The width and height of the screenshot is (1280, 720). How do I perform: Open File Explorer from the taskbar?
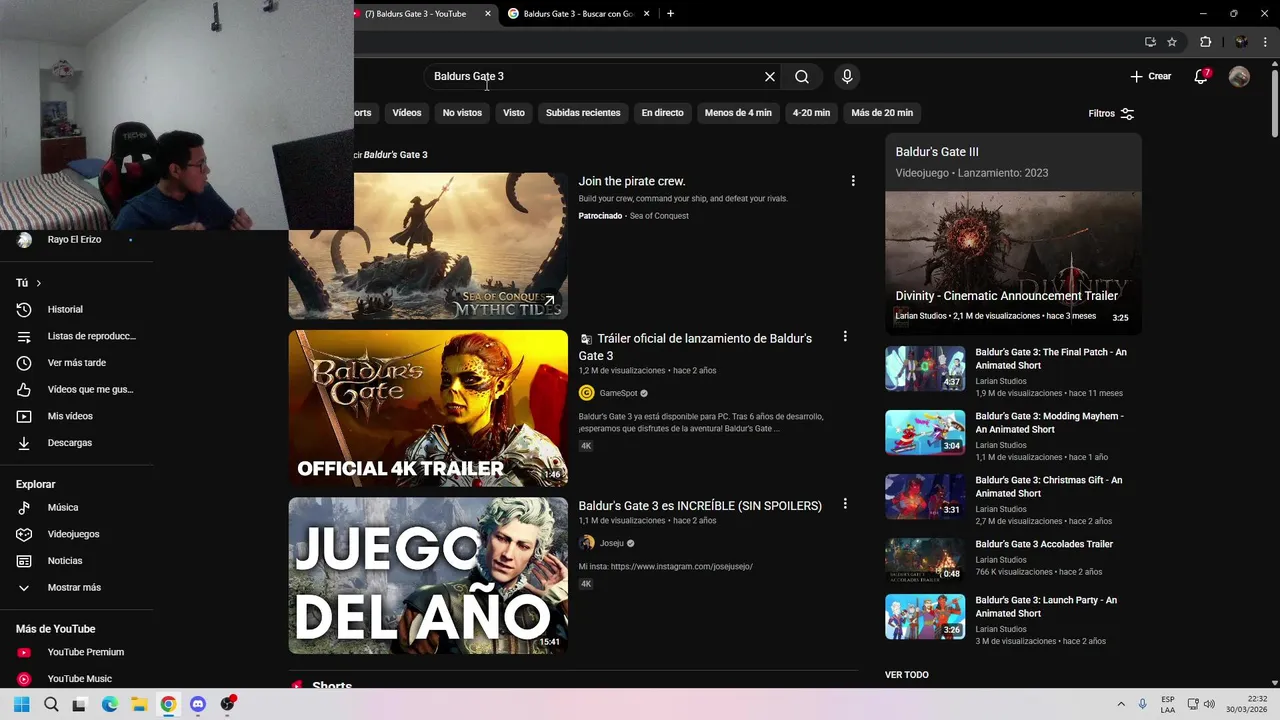tap(139, 704)
